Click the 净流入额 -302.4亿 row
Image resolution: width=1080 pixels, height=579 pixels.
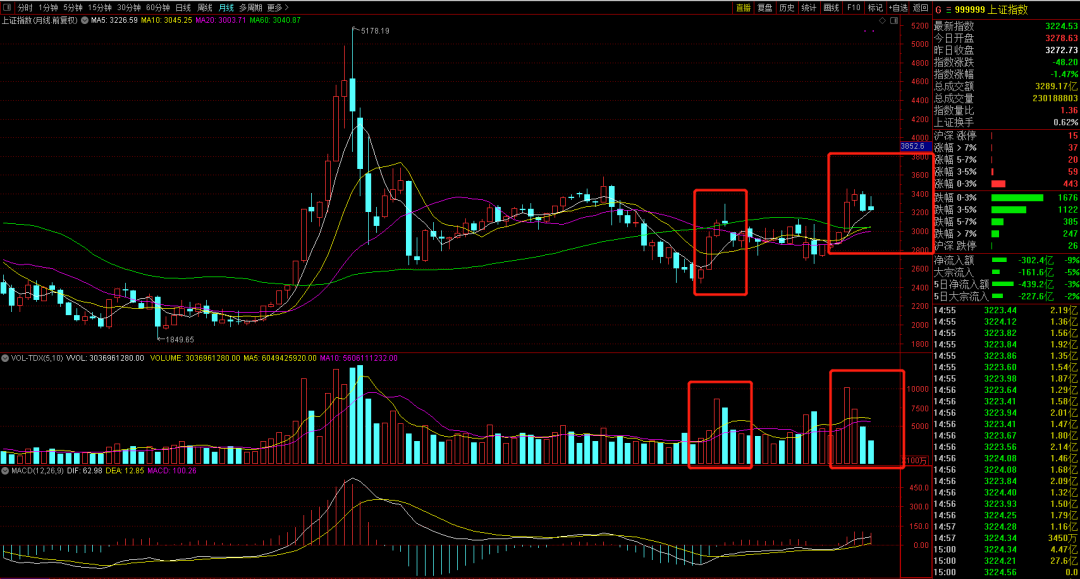[1006, 260]
